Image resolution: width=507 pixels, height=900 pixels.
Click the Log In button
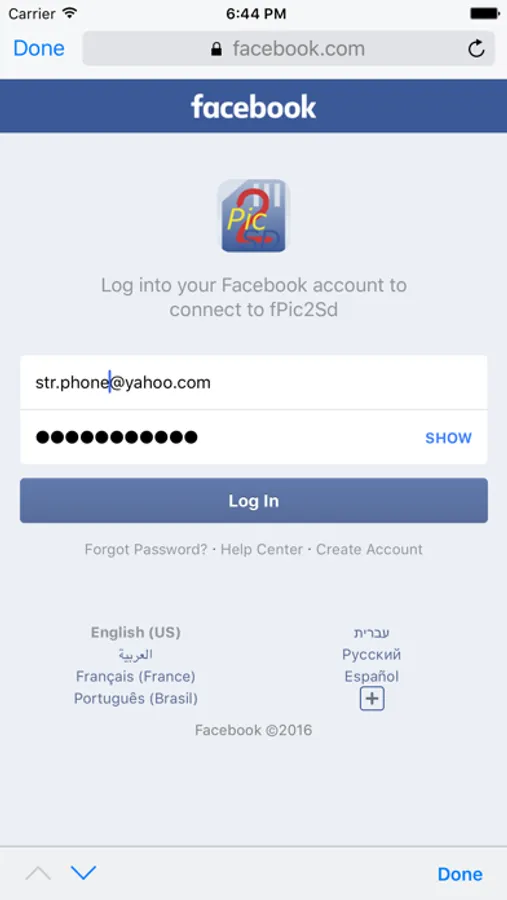coord(254,501)
